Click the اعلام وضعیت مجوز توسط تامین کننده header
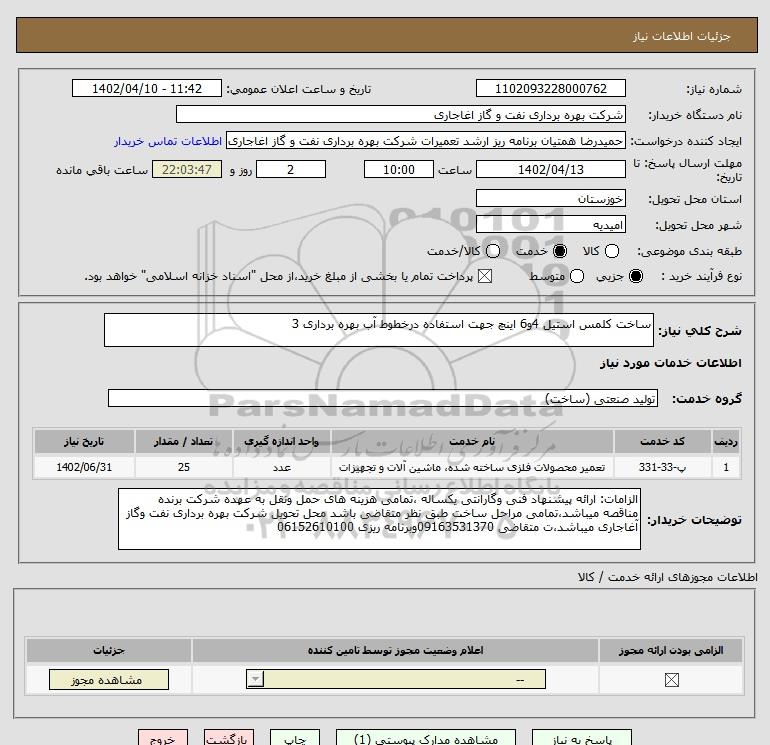Viewport: 770px width, 745px height. [x=395, y=650]
